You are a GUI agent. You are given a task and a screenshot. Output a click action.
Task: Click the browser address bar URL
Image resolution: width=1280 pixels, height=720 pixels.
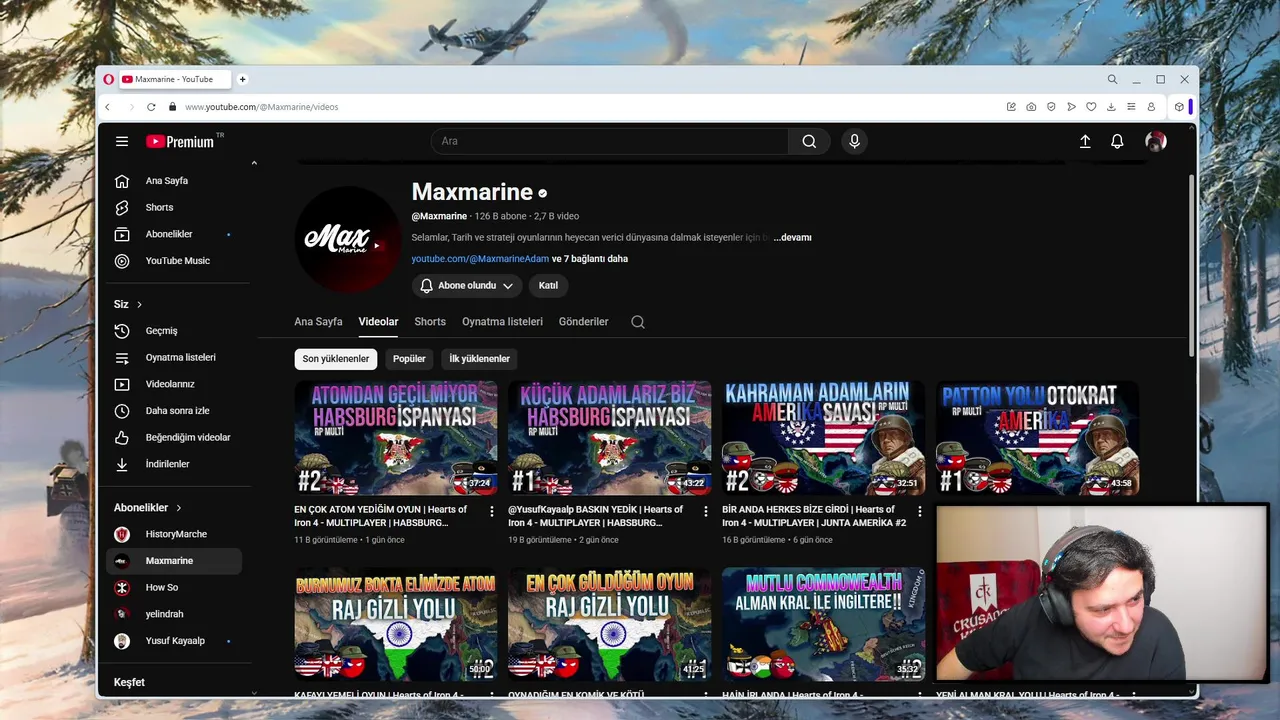(x=262, y=107)
